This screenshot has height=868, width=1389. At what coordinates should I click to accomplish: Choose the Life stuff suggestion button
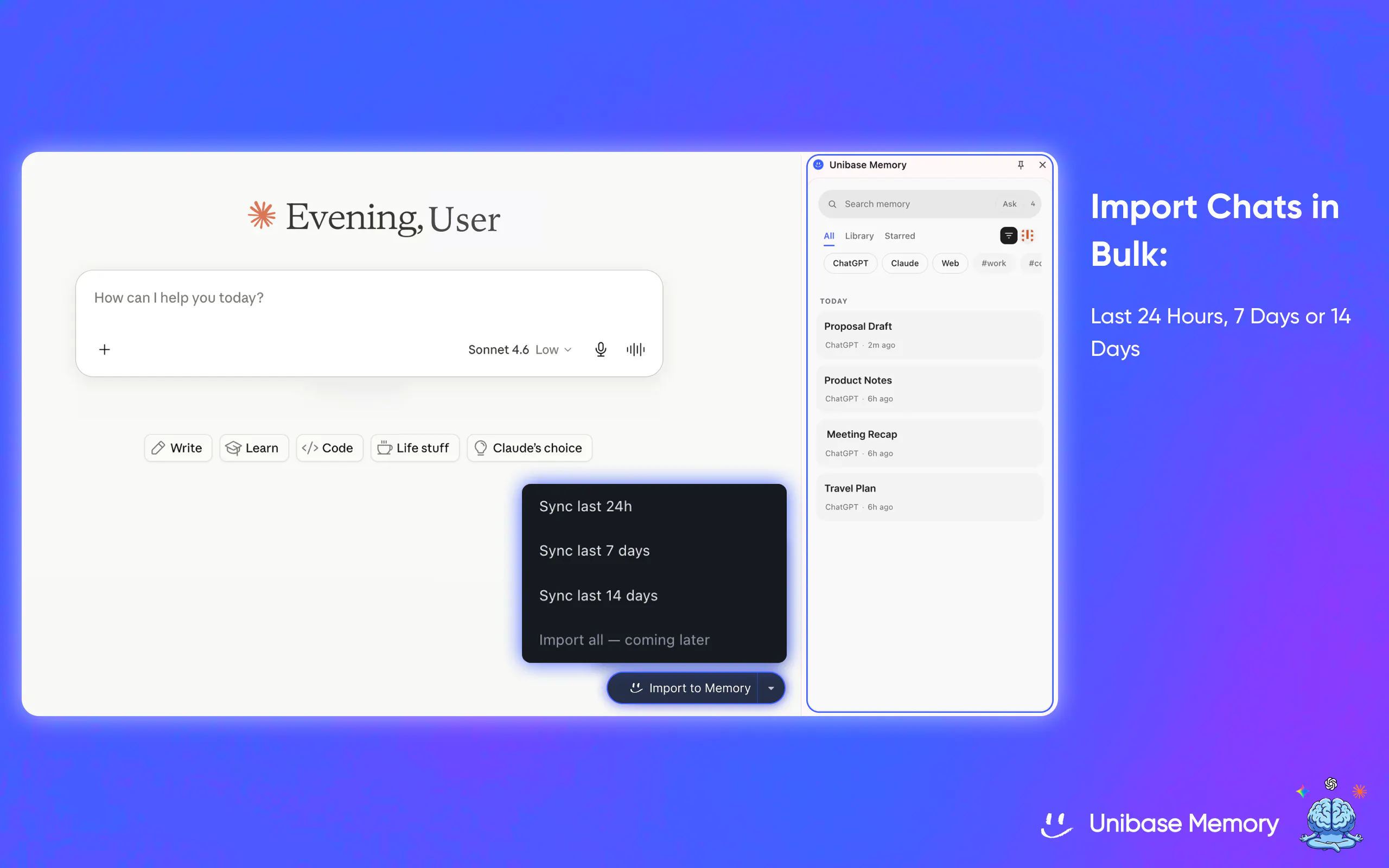(415, 448)
